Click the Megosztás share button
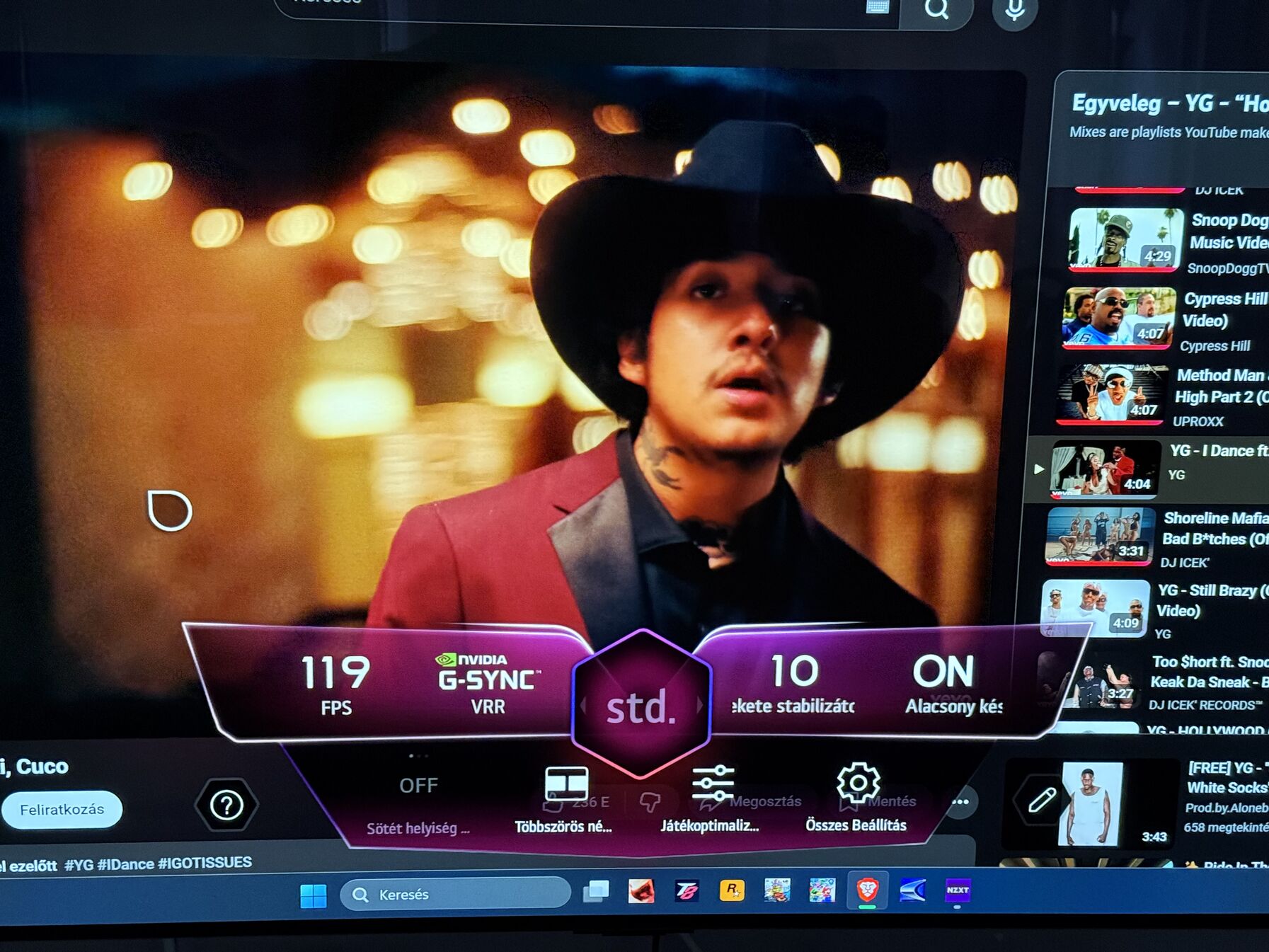This screenshot has height=952, width=1269. click(x=751, y=802)
